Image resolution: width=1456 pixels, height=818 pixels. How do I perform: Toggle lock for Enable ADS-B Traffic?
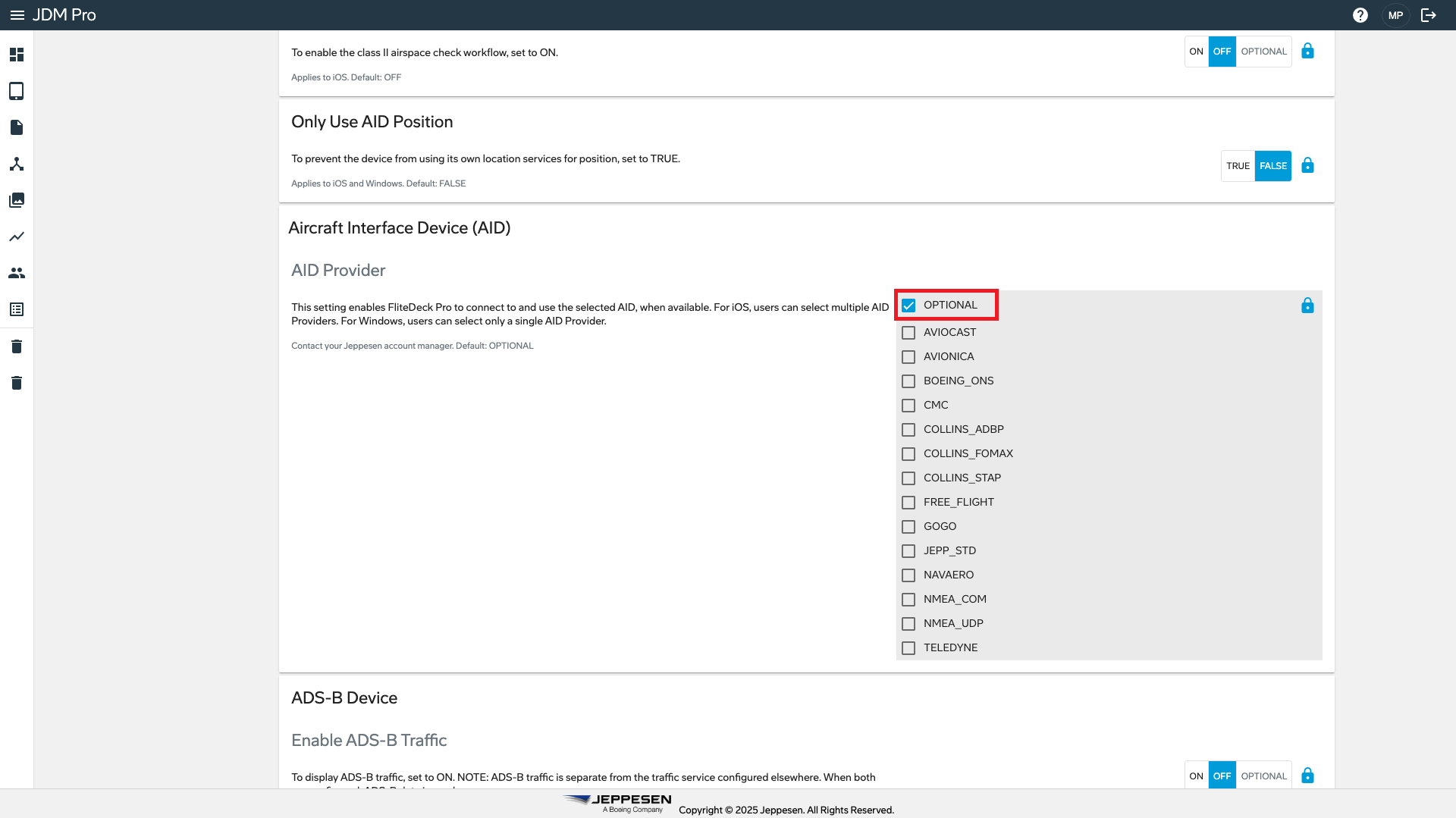tap(1307, 776)
